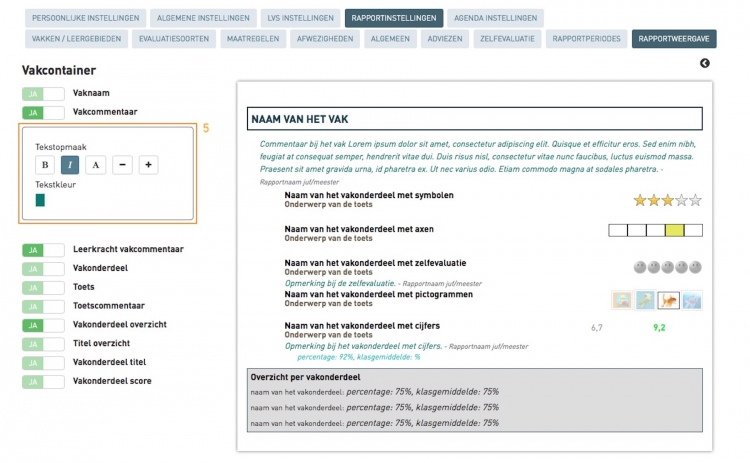Click 'Naam van het vakonderdeel met pictogrammen'
Screen dimensions: 750x463
point(378,295)
